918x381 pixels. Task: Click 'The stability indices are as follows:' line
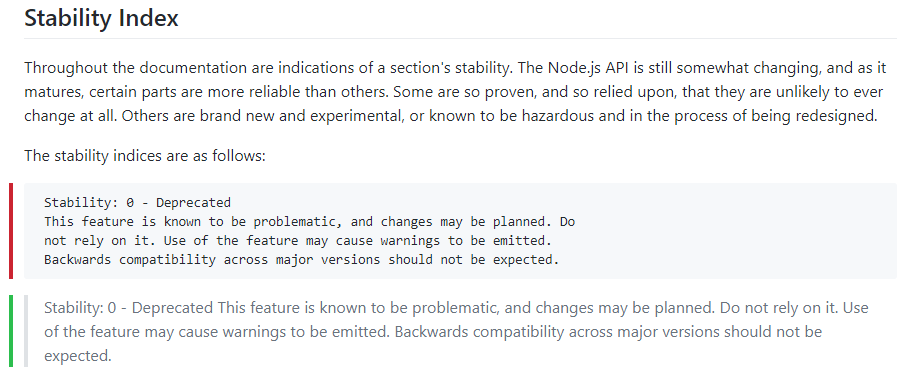(145, 157)
